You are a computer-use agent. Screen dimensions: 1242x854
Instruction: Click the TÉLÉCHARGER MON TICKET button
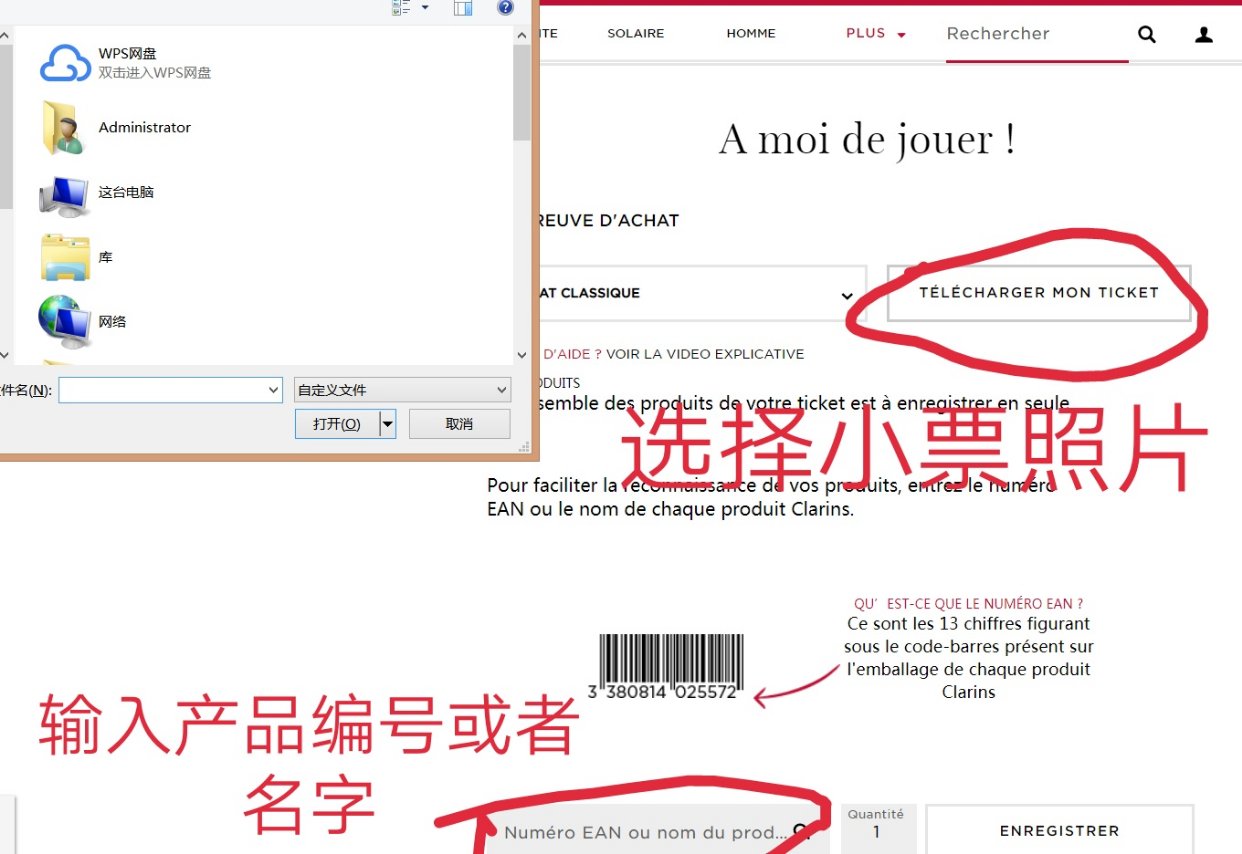[x=1039, y=293]
